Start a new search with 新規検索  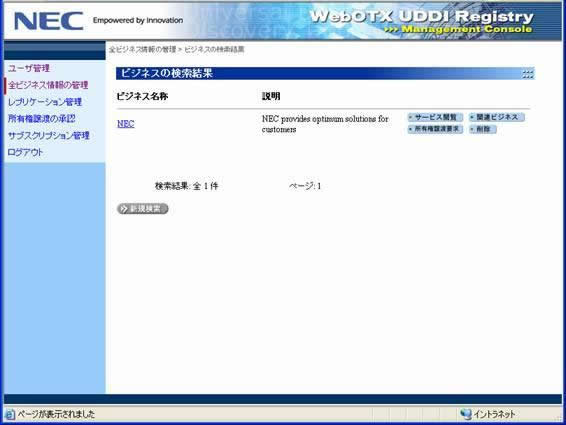click(143, 209)
